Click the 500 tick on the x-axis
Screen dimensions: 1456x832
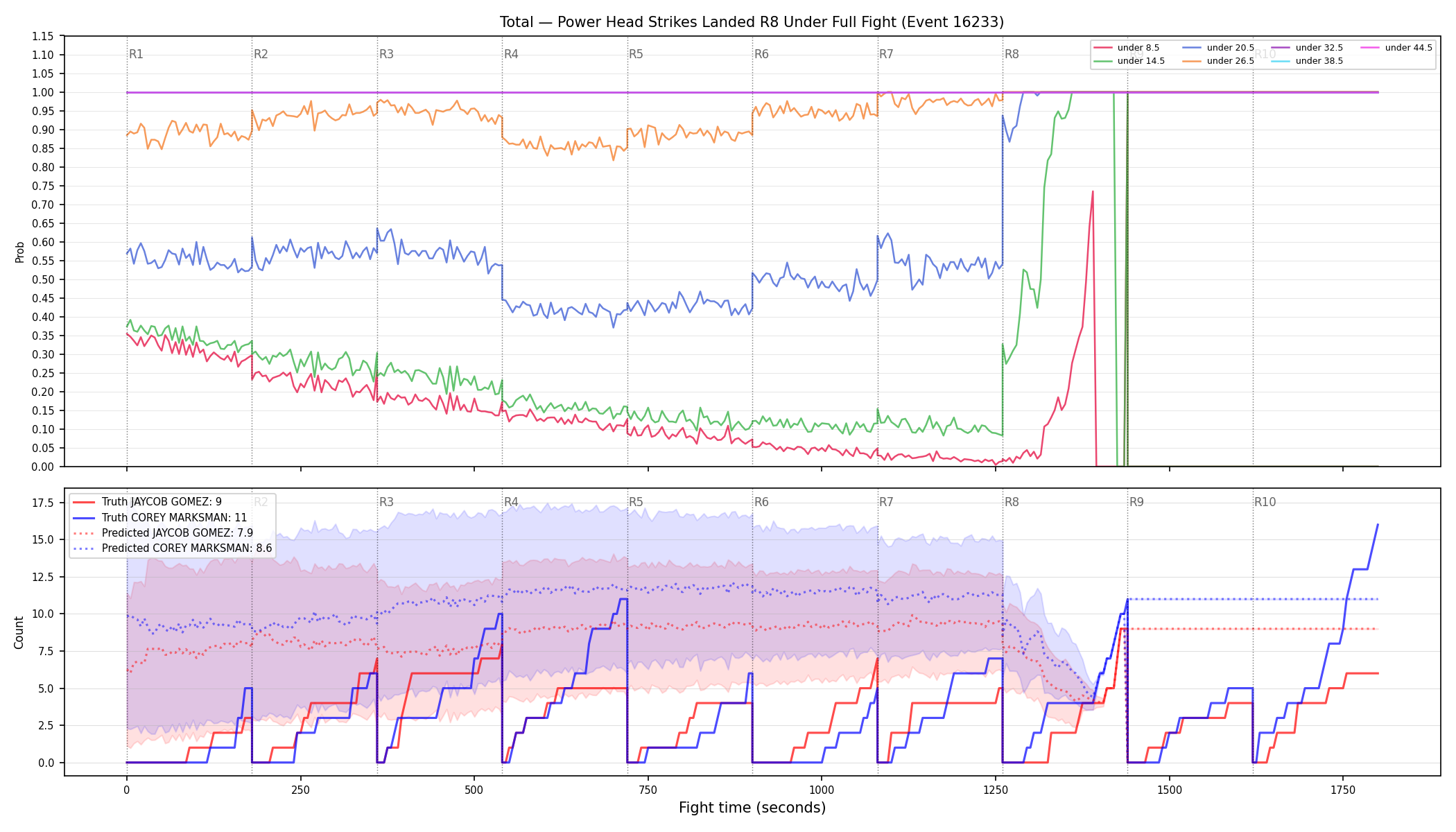pos(474,790)
